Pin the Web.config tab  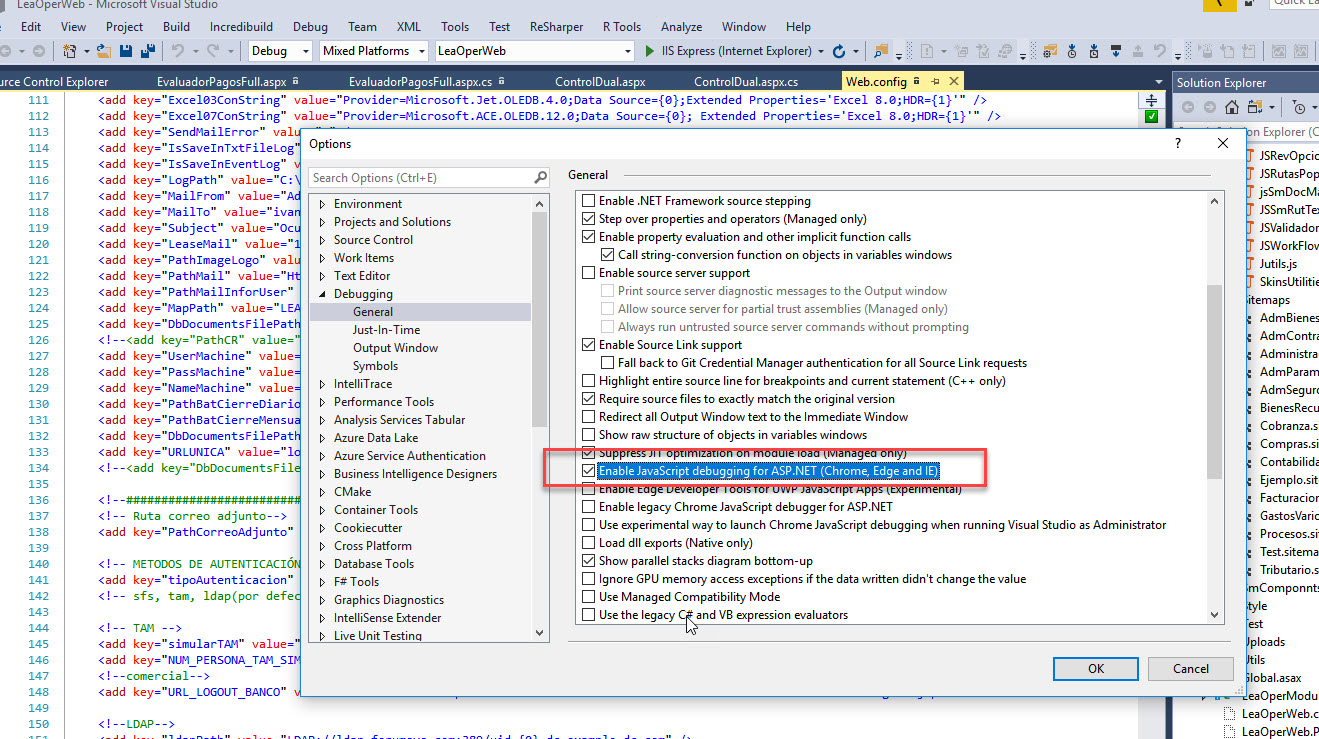pos(934,82)
